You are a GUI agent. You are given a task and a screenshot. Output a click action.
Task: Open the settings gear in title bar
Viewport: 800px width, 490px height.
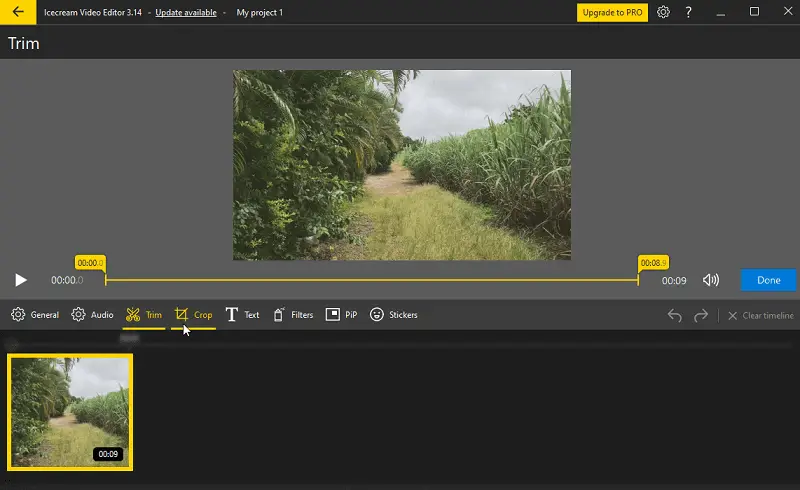(x=663, y=12)
